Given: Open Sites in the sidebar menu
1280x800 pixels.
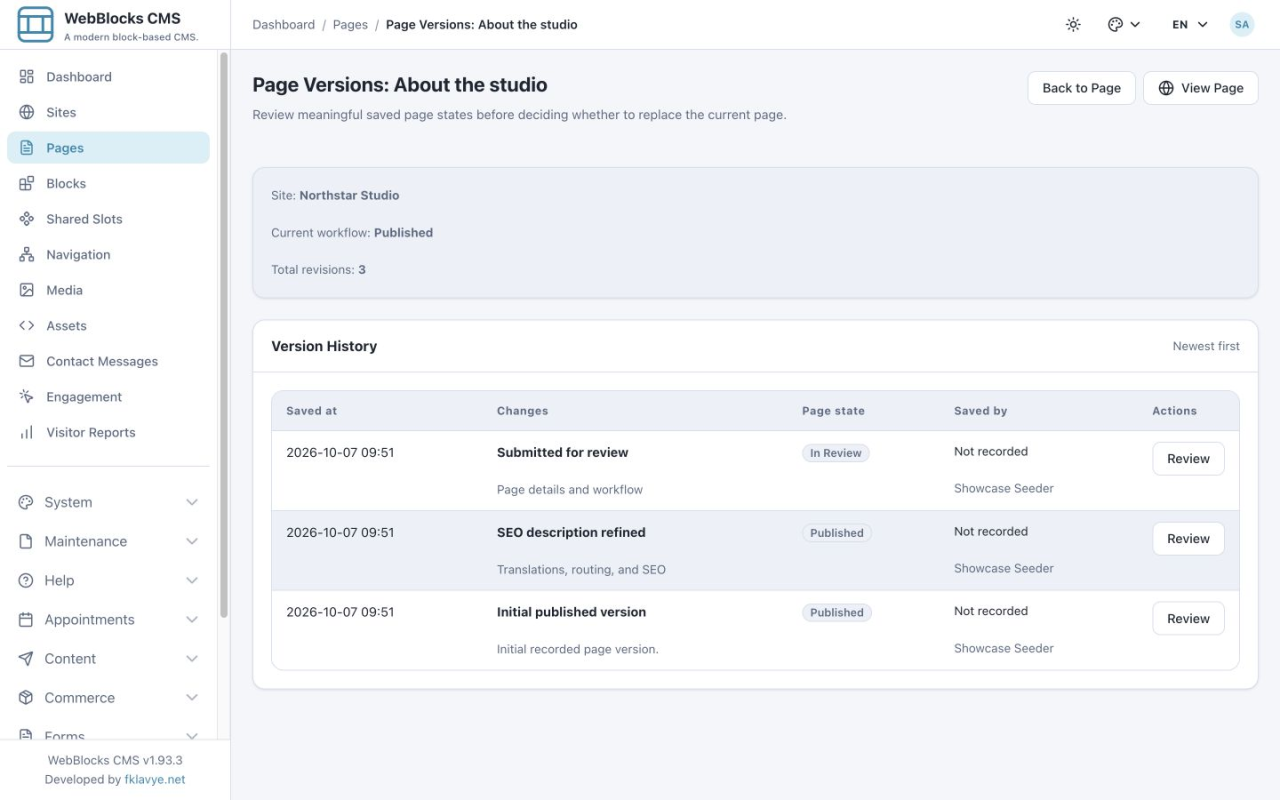Looking at the screenshot, I should click(x=108, y=112).
